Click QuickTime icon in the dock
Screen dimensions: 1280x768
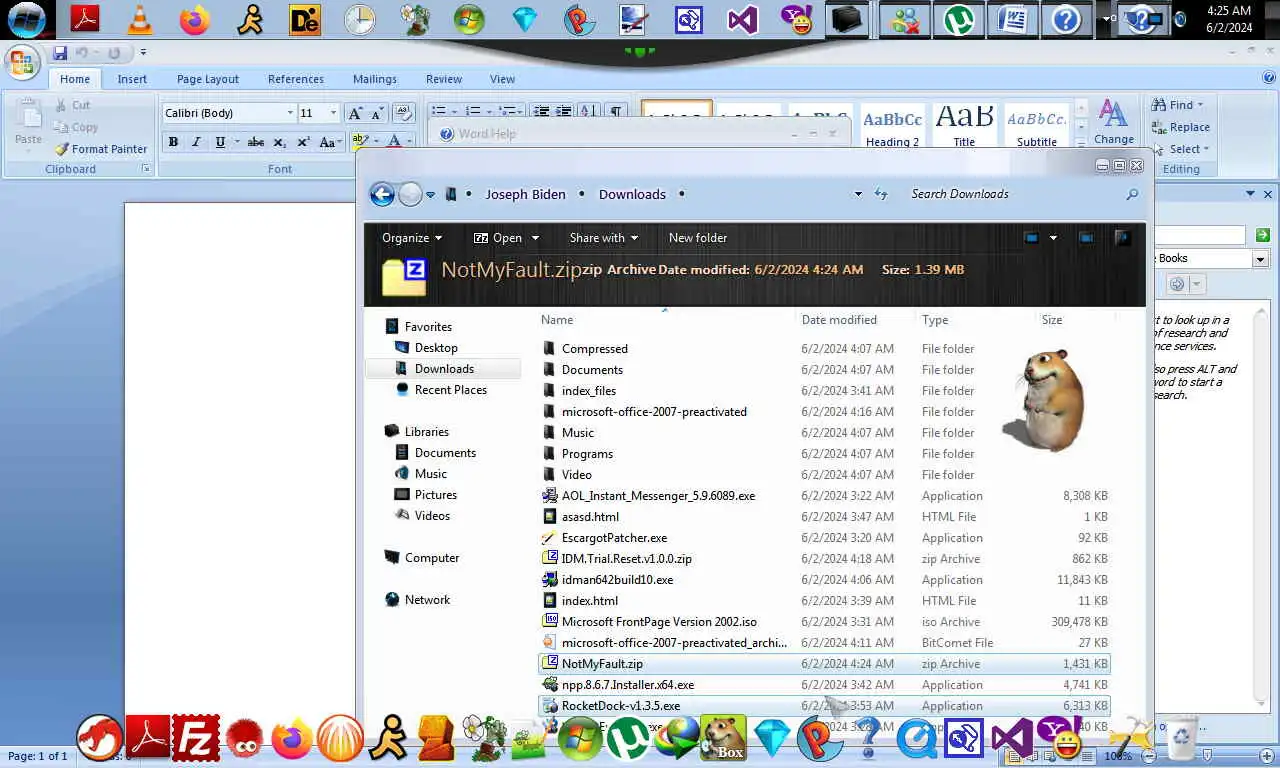click(x=916, y=740)
